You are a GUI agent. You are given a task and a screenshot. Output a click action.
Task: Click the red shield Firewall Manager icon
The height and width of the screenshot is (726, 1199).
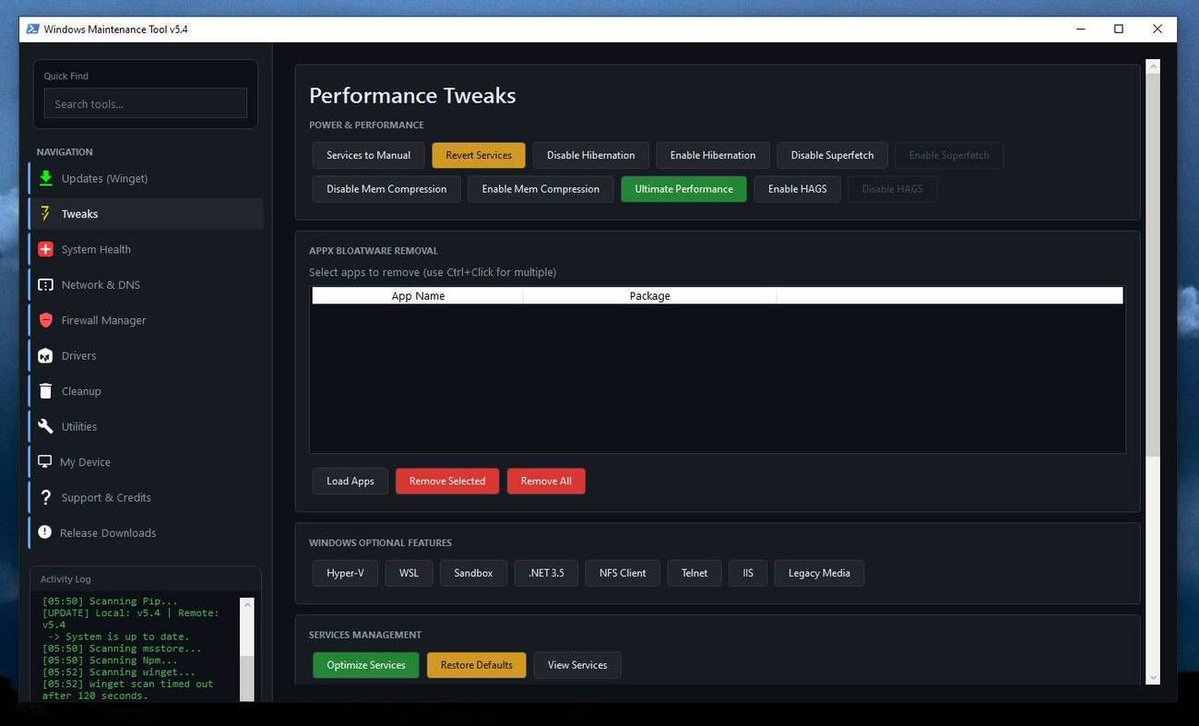46,320
